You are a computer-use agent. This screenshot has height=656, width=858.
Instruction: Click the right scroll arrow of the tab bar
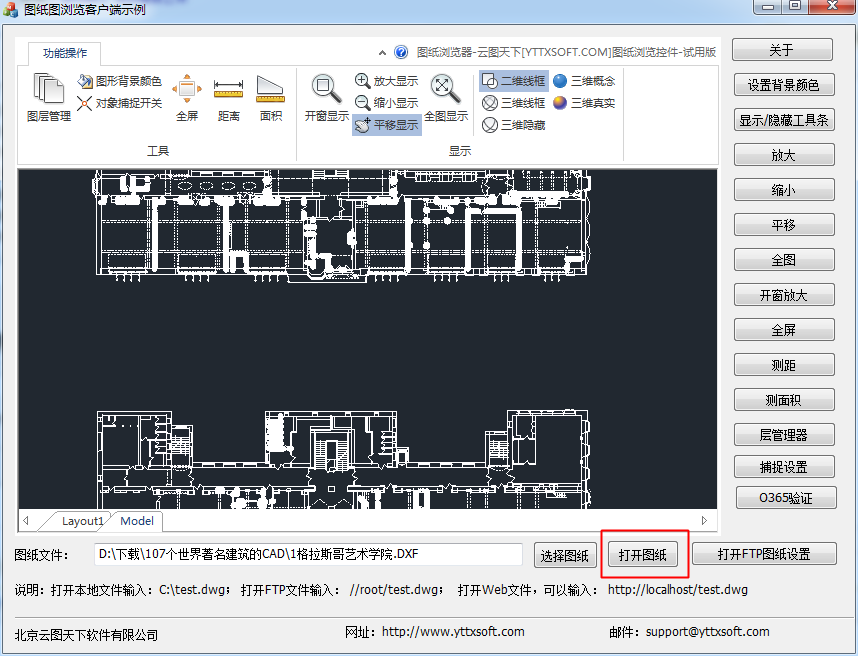(704, 520)
